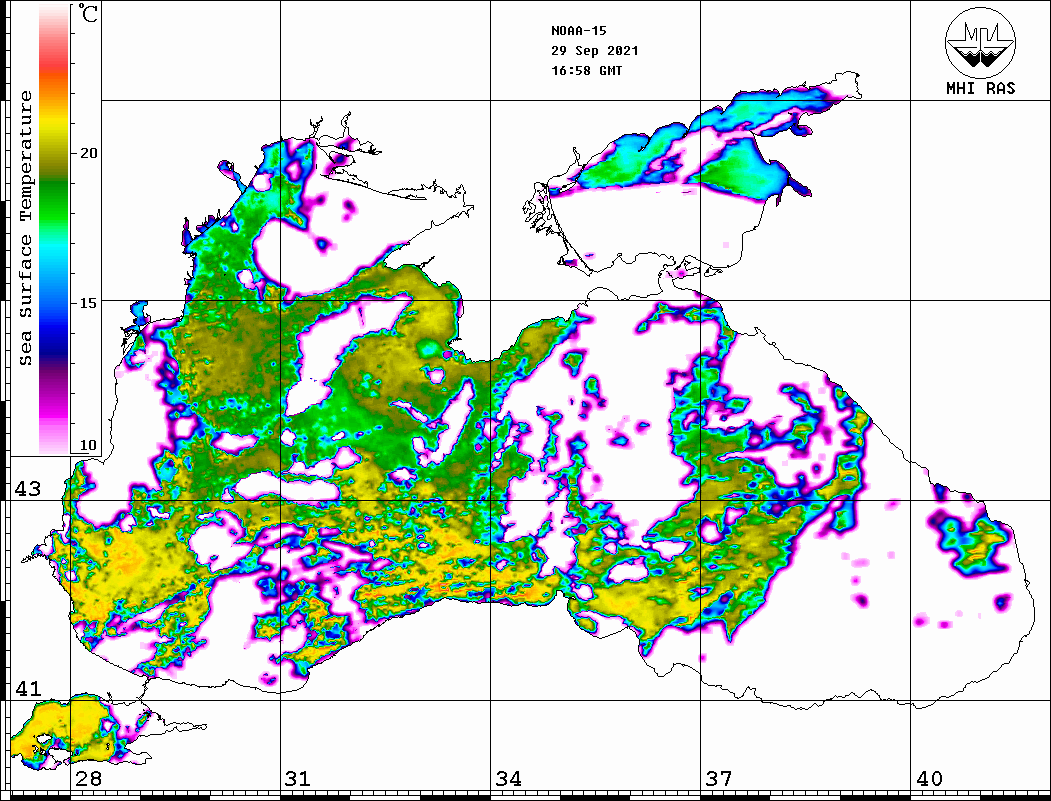Click the 20 value on temperature scale
Image resolution: width=1051 pixels, height=801 pixels.
pyautogui.click(x=88, y=153)
